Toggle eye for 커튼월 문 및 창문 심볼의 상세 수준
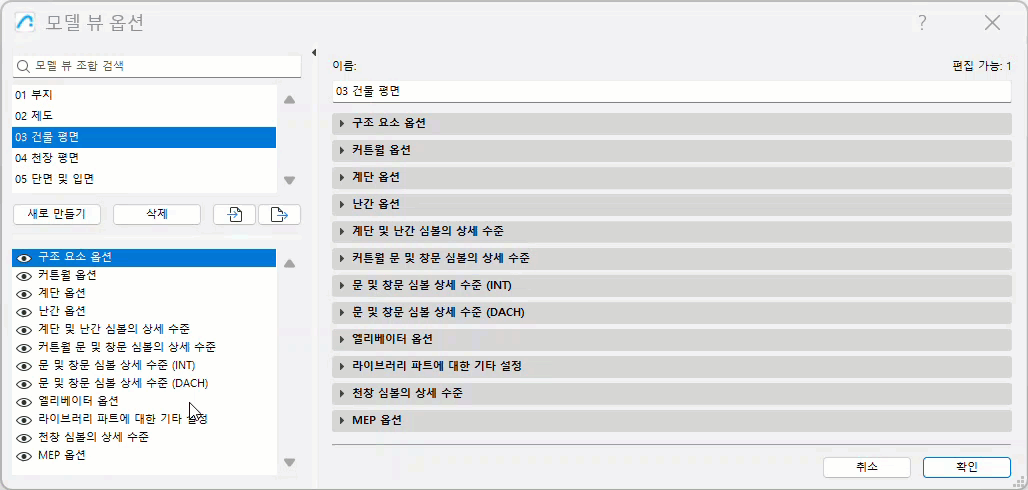The image size is (1028, 490). tap(25, 347)
